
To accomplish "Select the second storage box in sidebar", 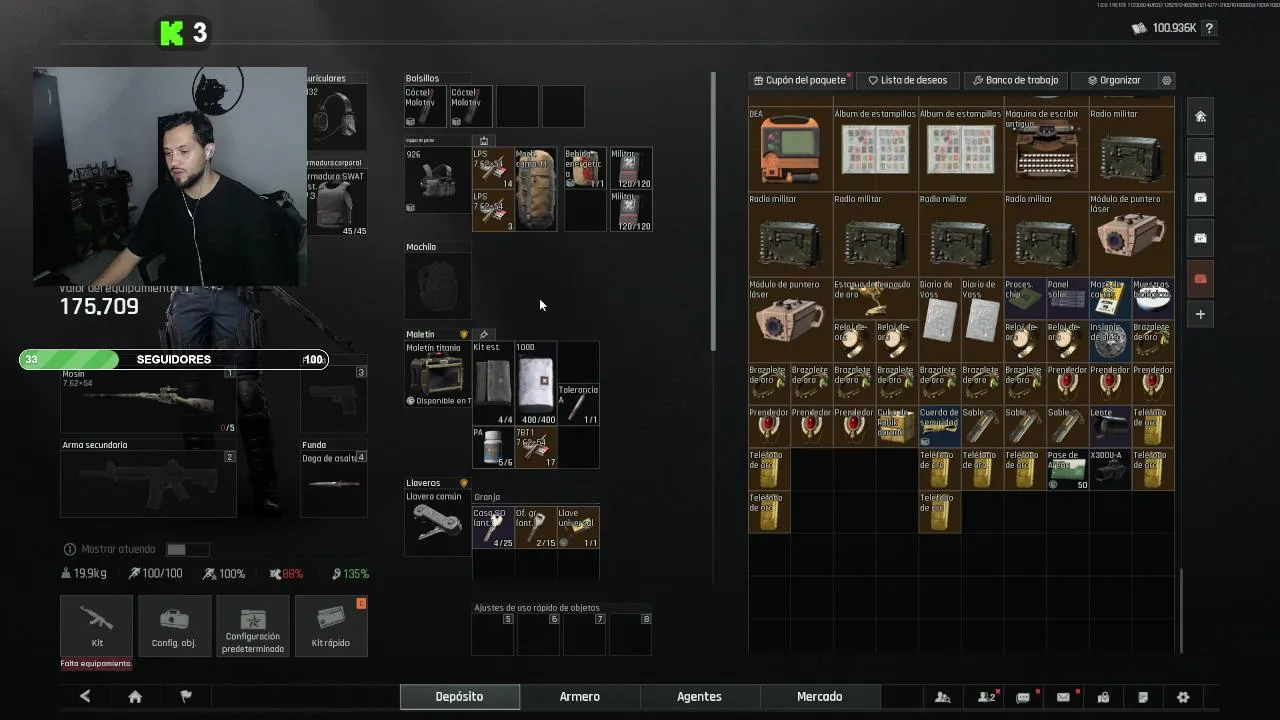I will (1201, 197).
